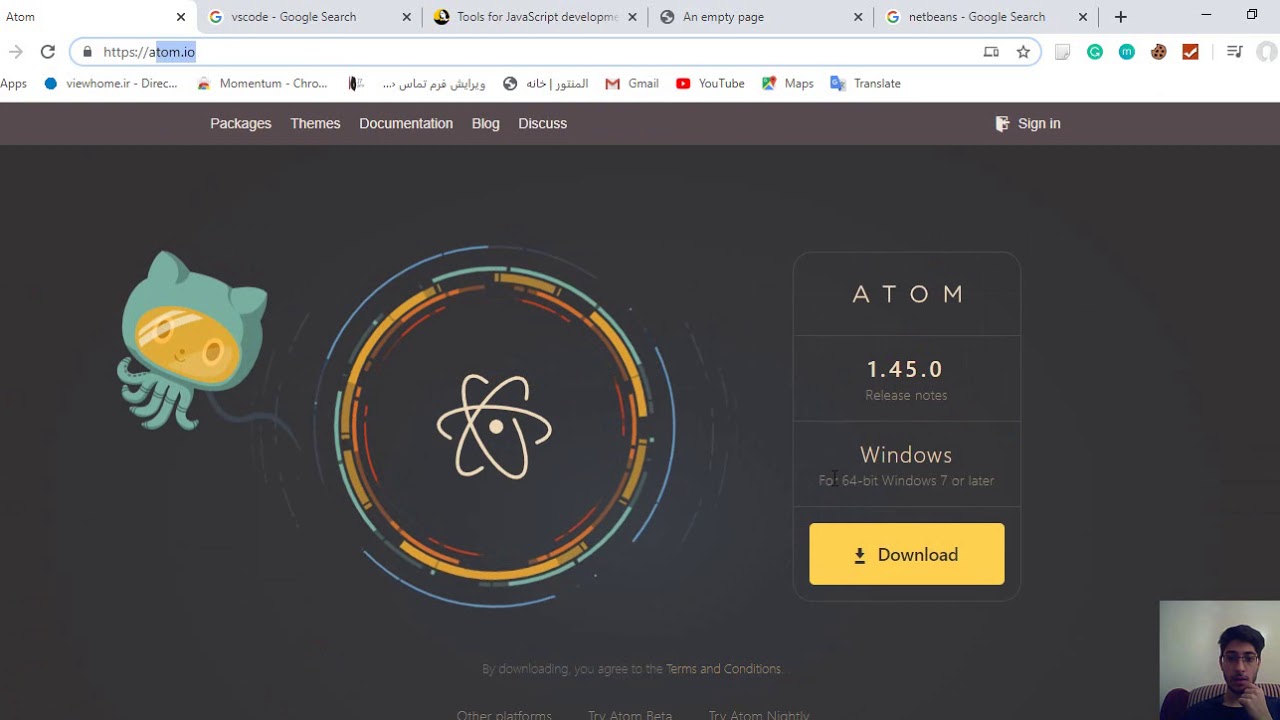Open the Momentum bookmark

coord(262,84)
